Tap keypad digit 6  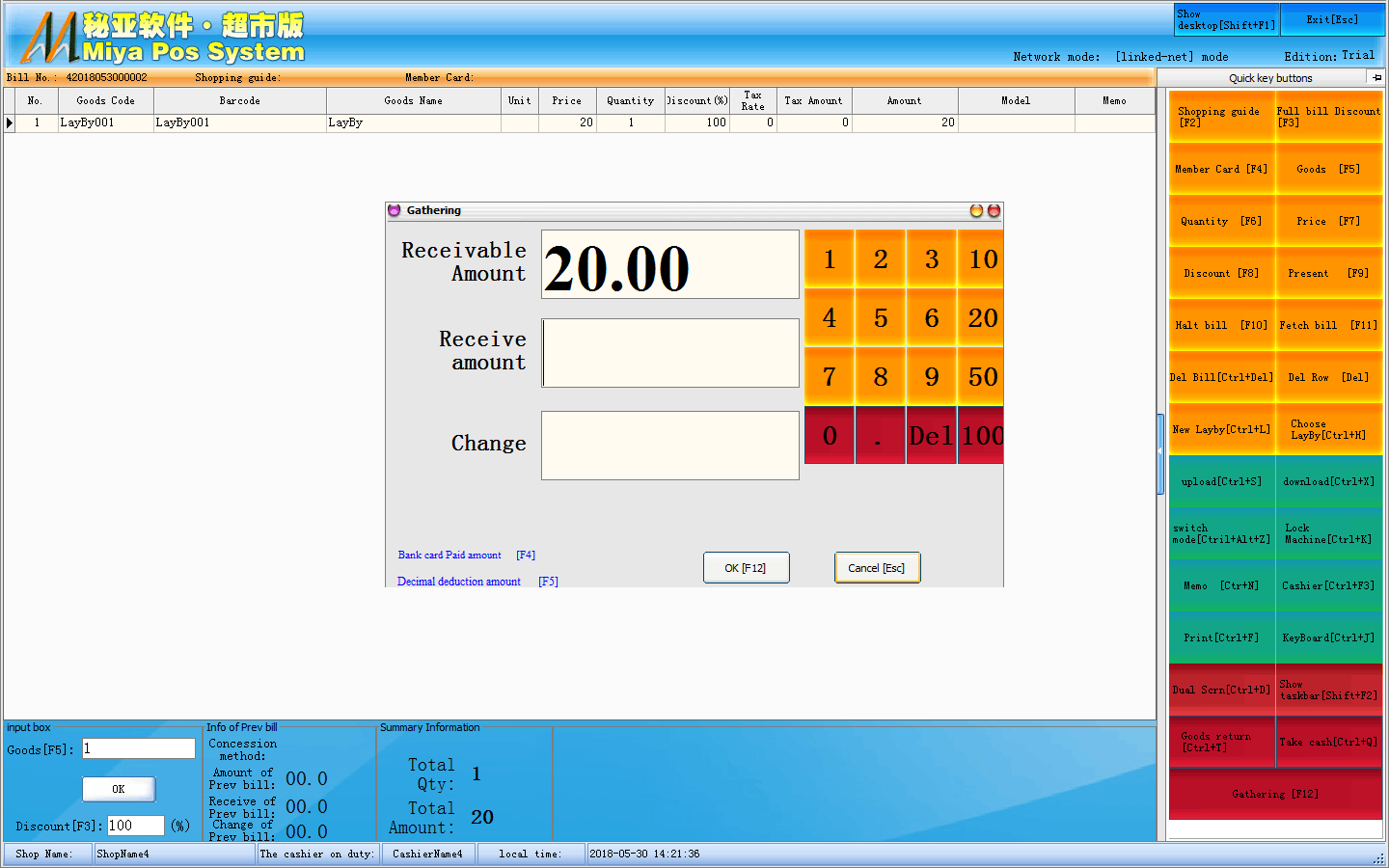click(x=932, y=317)
